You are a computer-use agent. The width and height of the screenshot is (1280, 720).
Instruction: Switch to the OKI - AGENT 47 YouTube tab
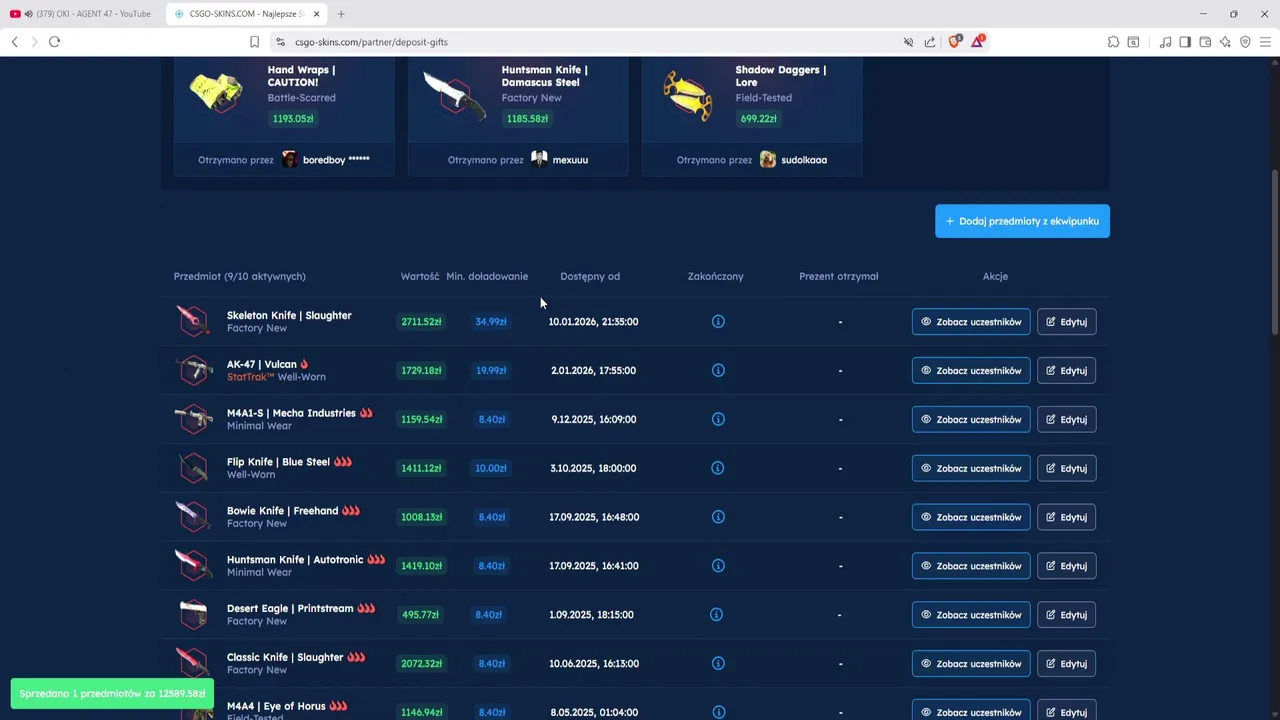82,14
